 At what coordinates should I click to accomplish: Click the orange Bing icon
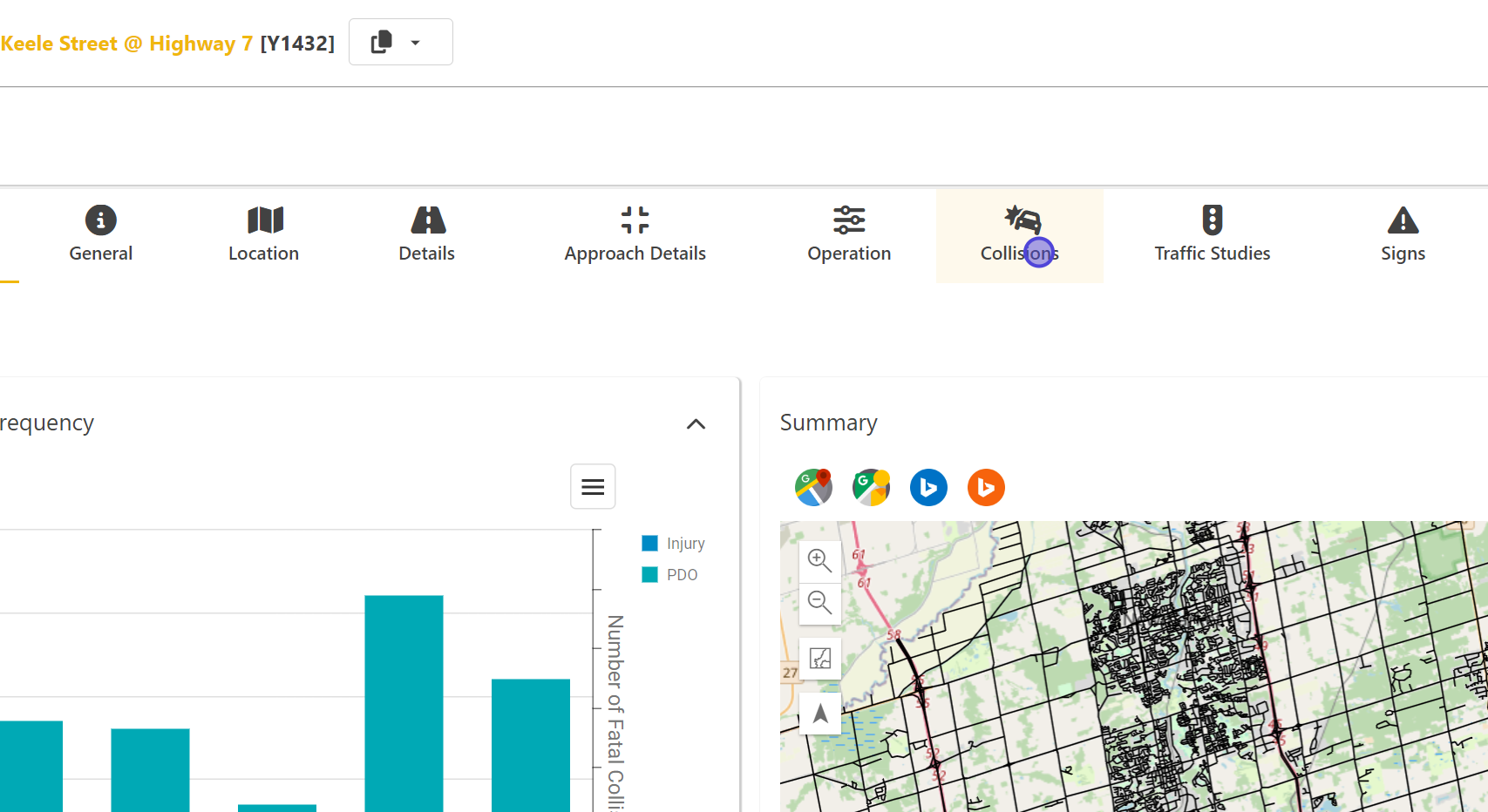tap(986, 487)
